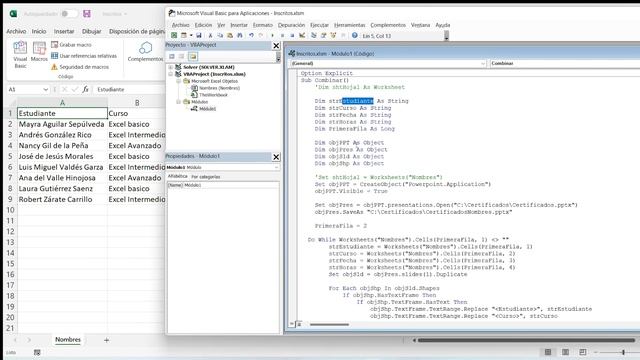This screenshot has width=640, height=360.
Task: Click the View Microsoft Excel toolbar icon
Action: [174, 36]
